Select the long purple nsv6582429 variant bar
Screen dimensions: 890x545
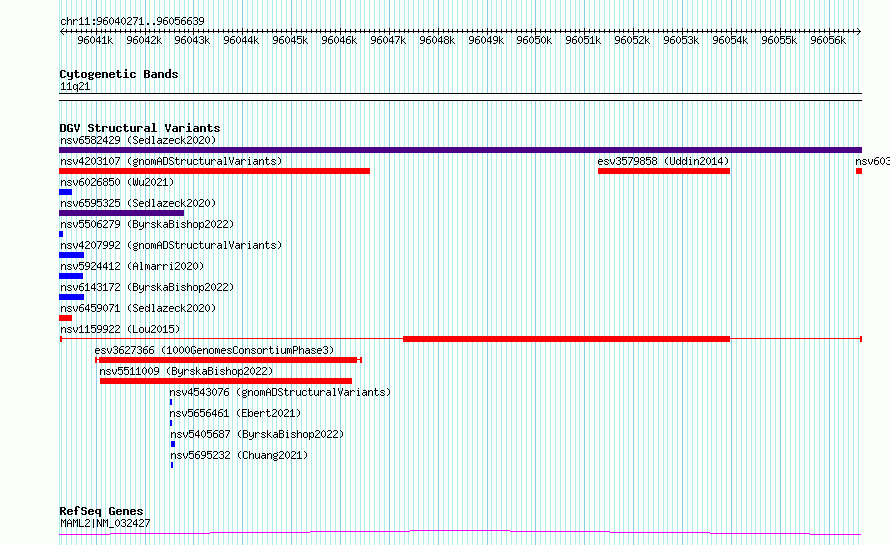[460, 150]
